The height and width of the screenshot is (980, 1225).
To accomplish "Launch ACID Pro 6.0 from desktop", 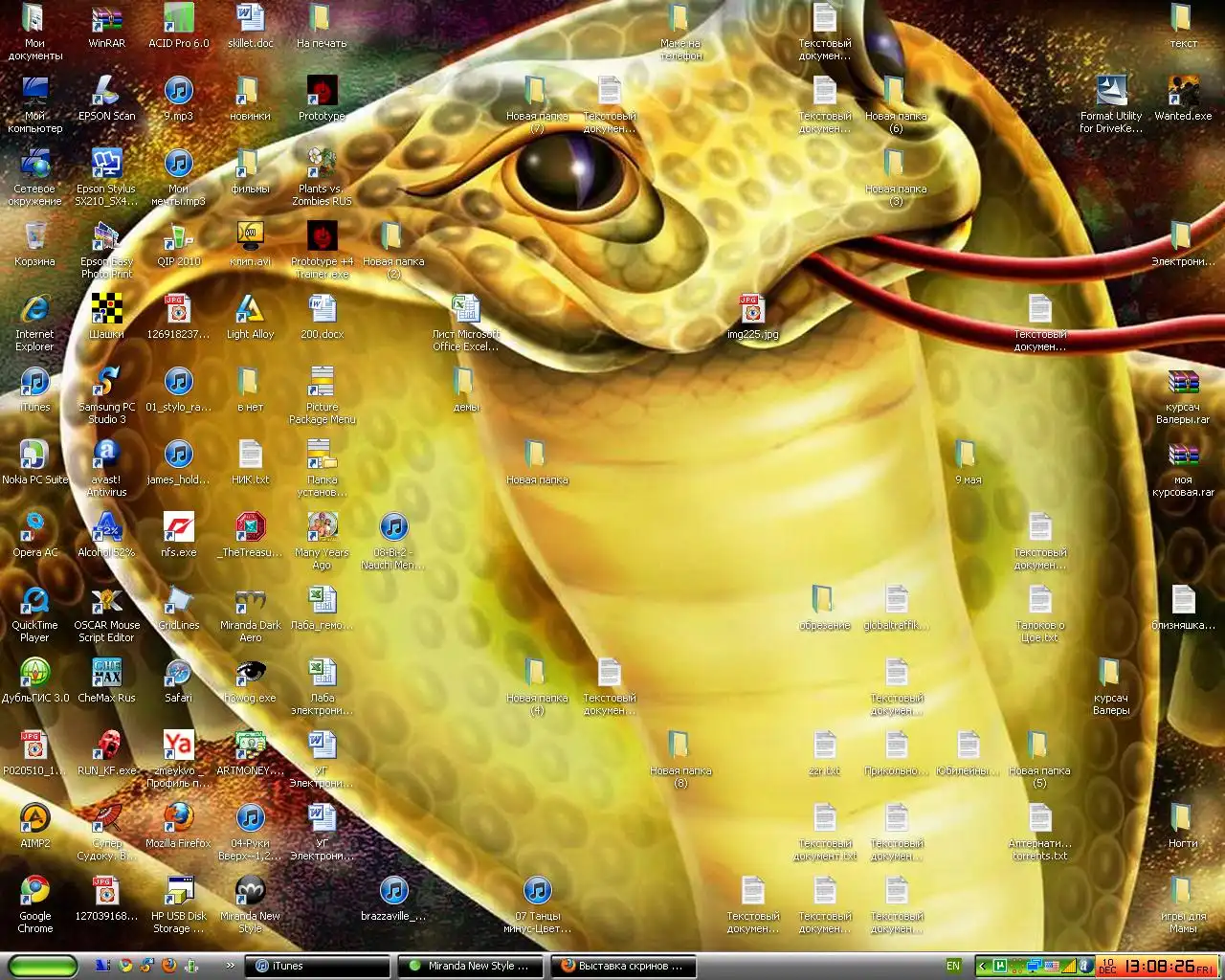I will (x=178, y=21).
